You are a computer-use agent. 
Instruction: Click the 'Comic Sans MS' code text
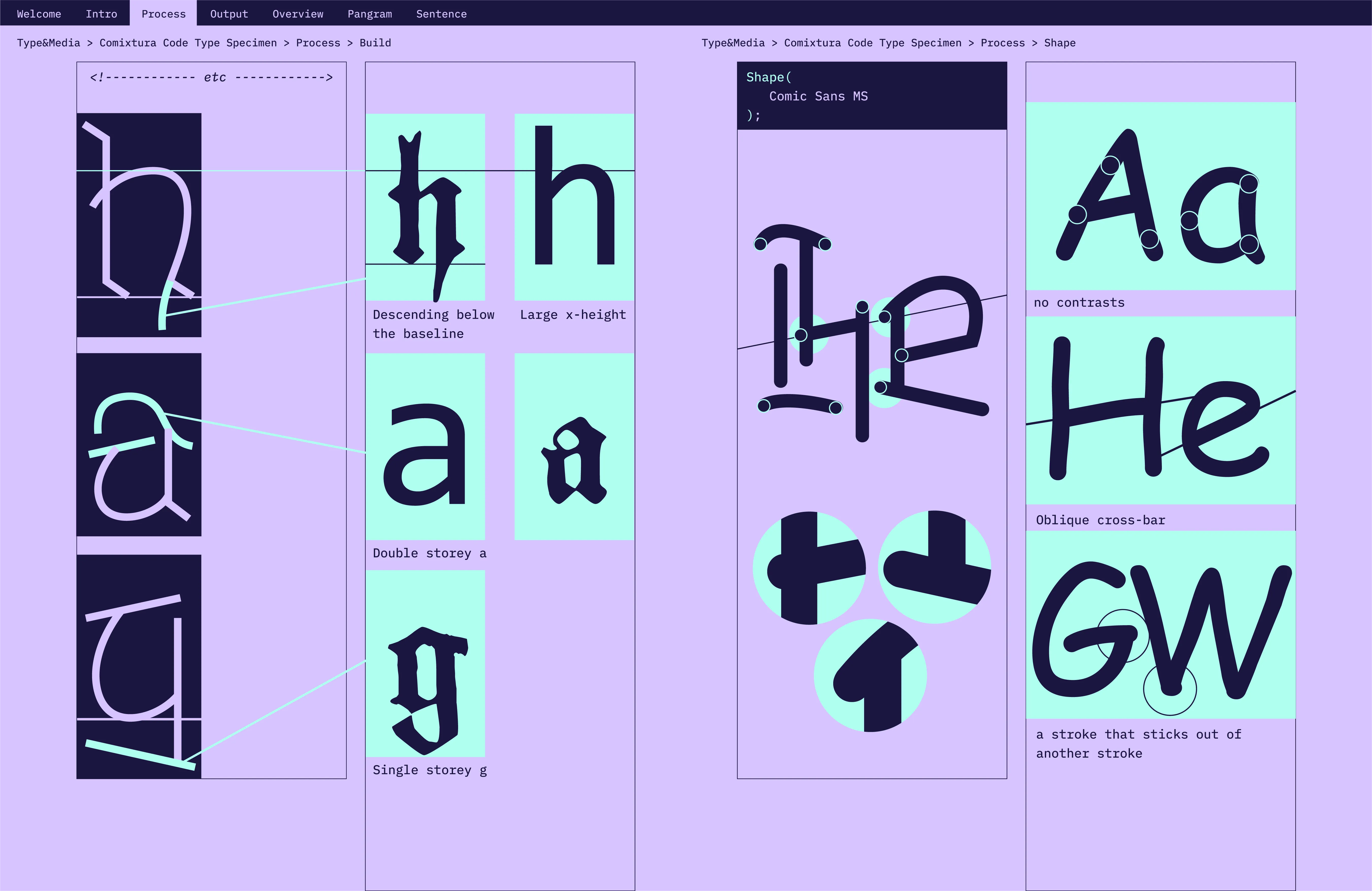pyautogui.click(x=818, y=96)
